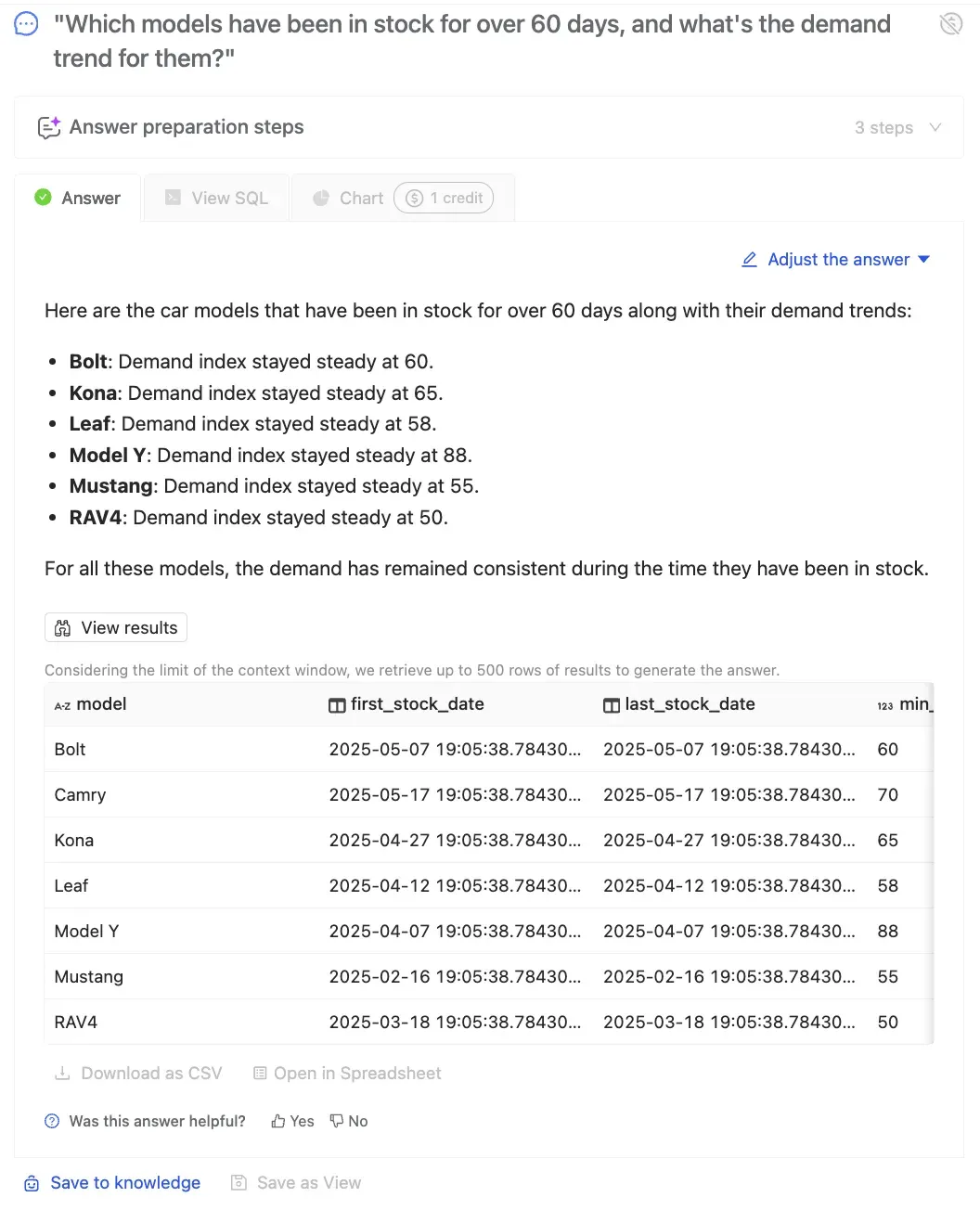Image resolution: width=980 pixels, height=1210 pixels.
Task: Click the View results button
Action: [x=116, y=627]
